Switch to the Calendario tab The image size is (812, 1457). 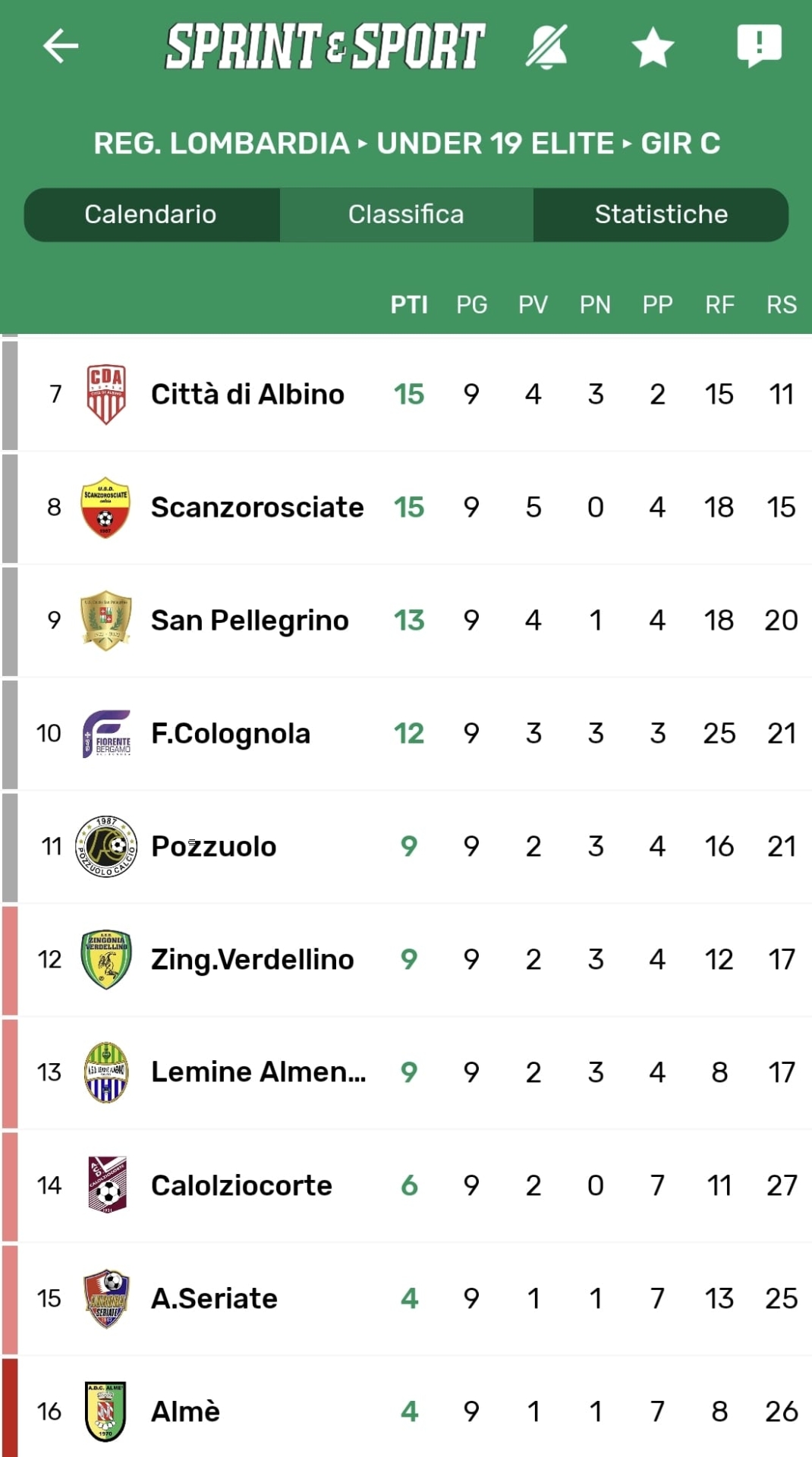151,215
